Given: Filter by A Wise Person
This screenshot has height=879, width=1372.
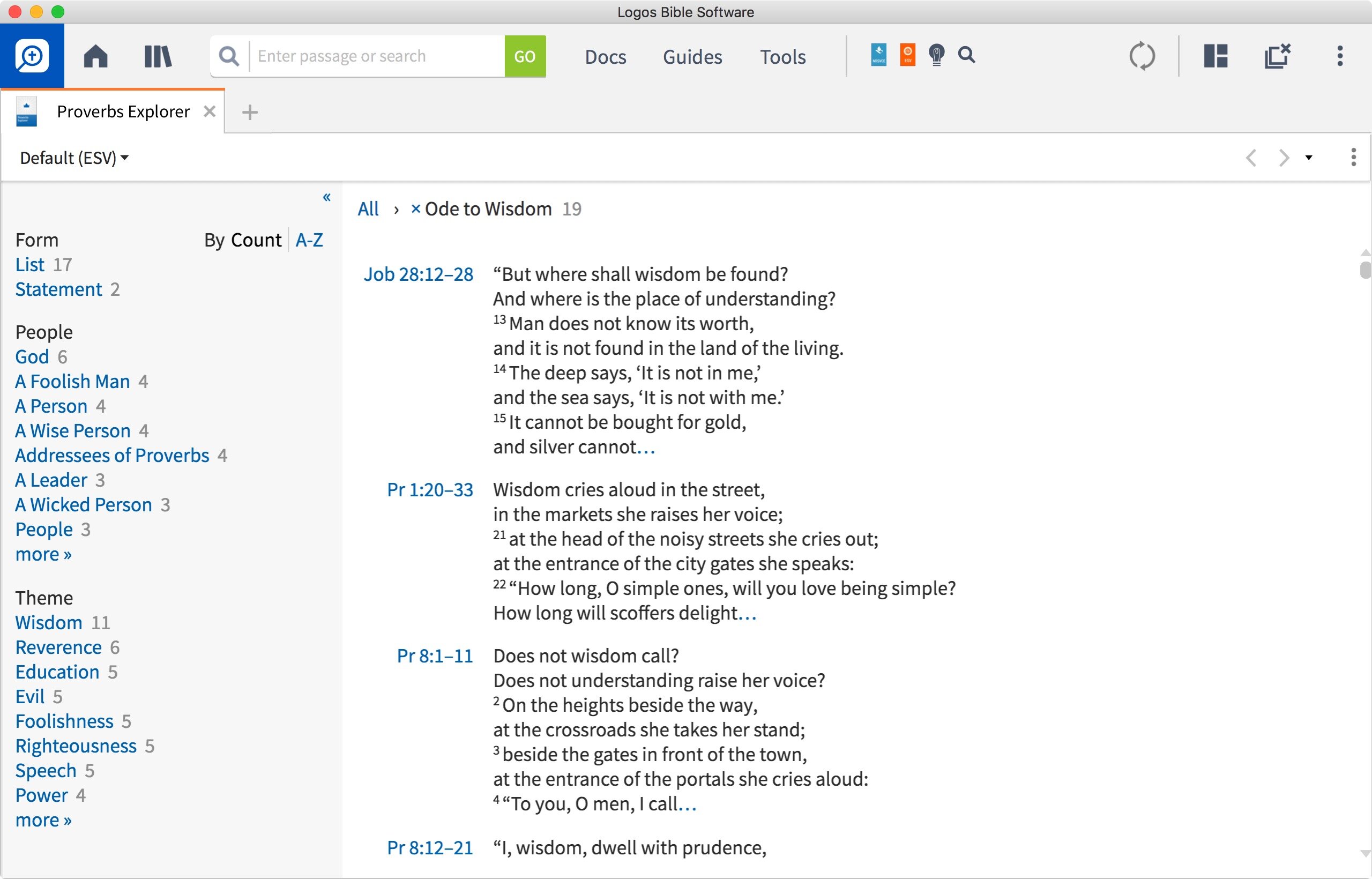Looking at the screenshot, I should (73, 430).
